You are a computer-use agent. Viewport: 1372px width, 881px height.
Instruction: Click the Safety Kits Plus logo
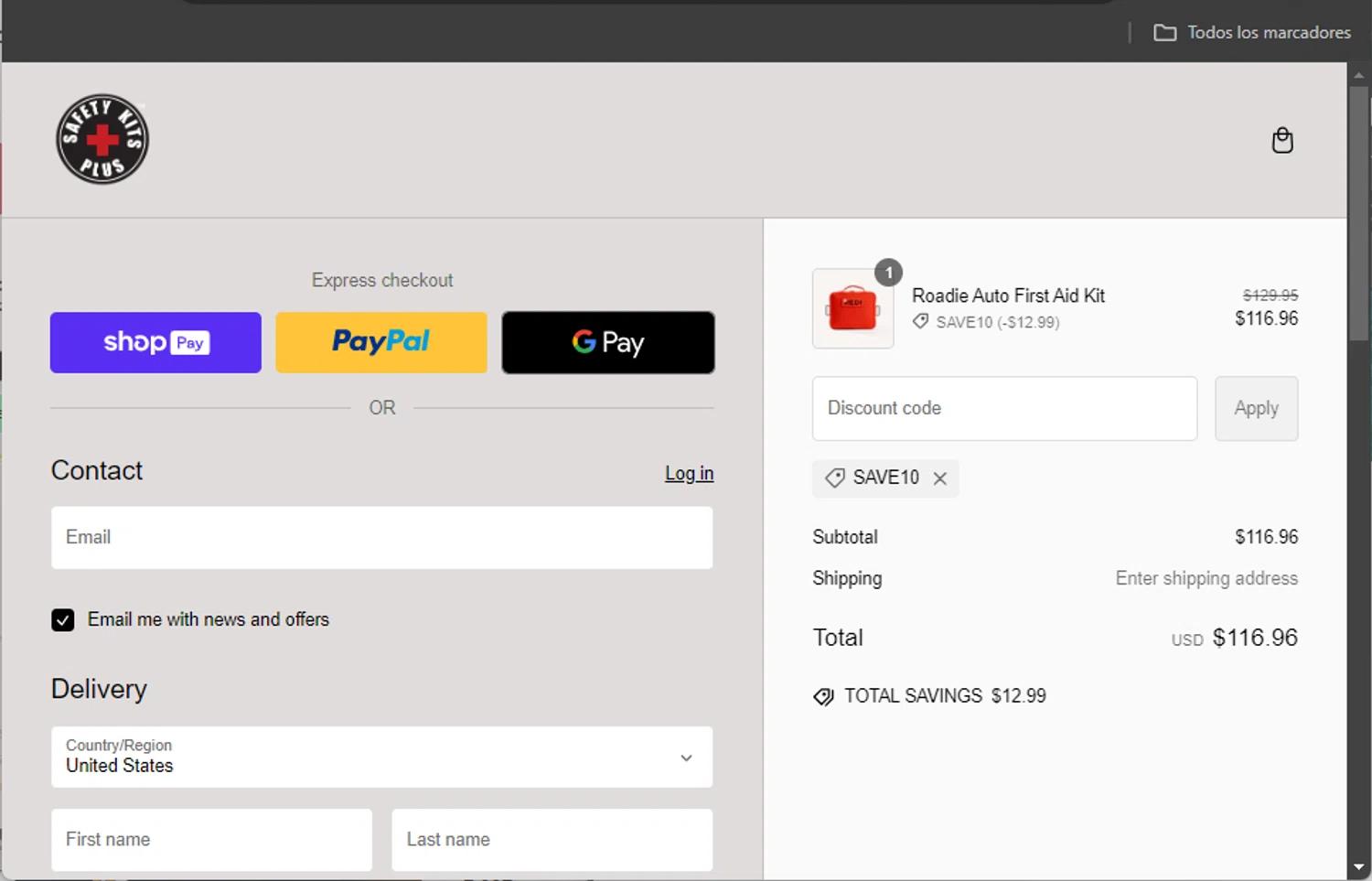[x=102, y=139]
